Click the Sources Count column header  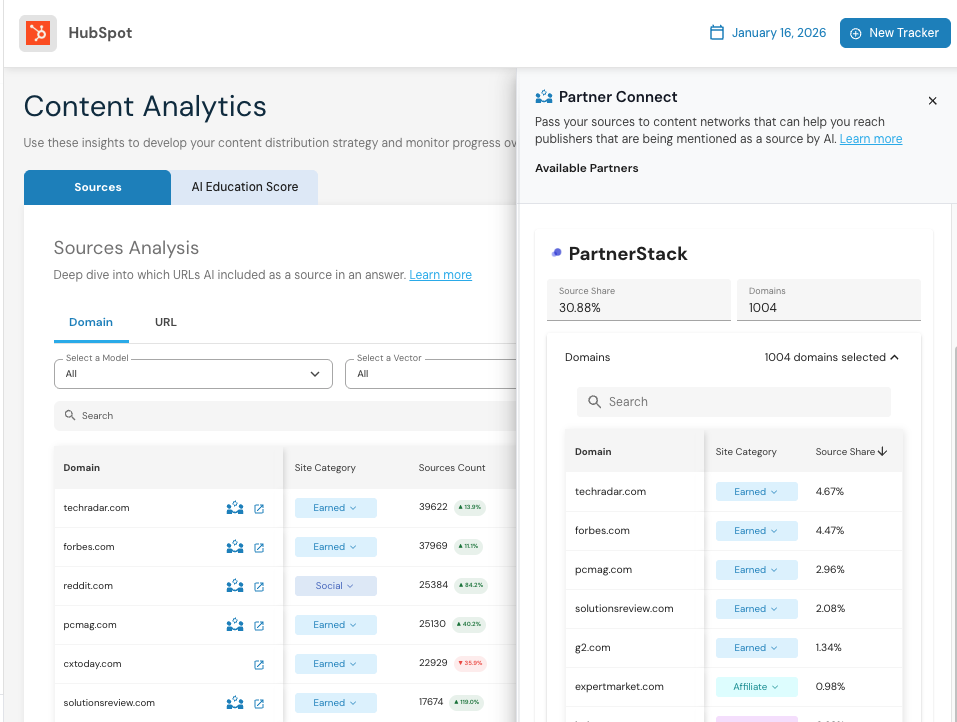[x=452, y=467]
